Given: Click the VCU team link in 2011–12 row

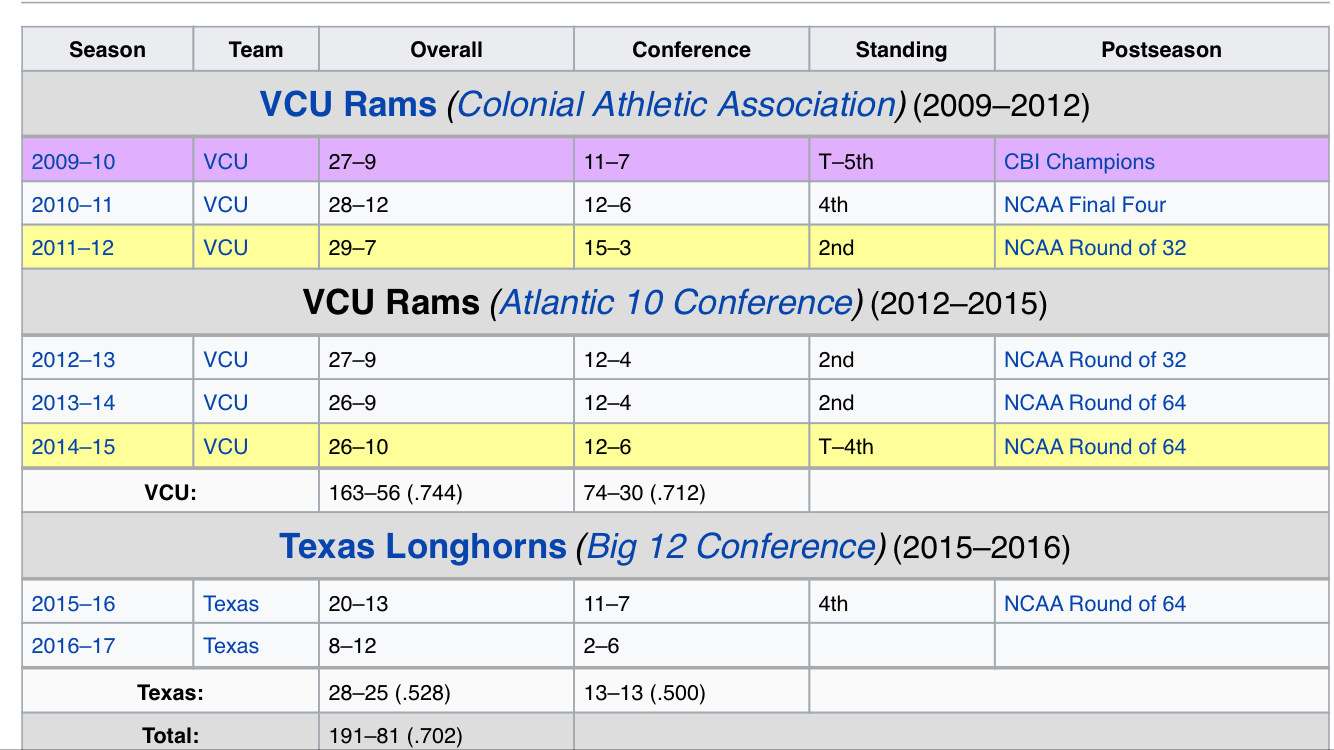Looking at the screenshot, I should tap(226, 248).
